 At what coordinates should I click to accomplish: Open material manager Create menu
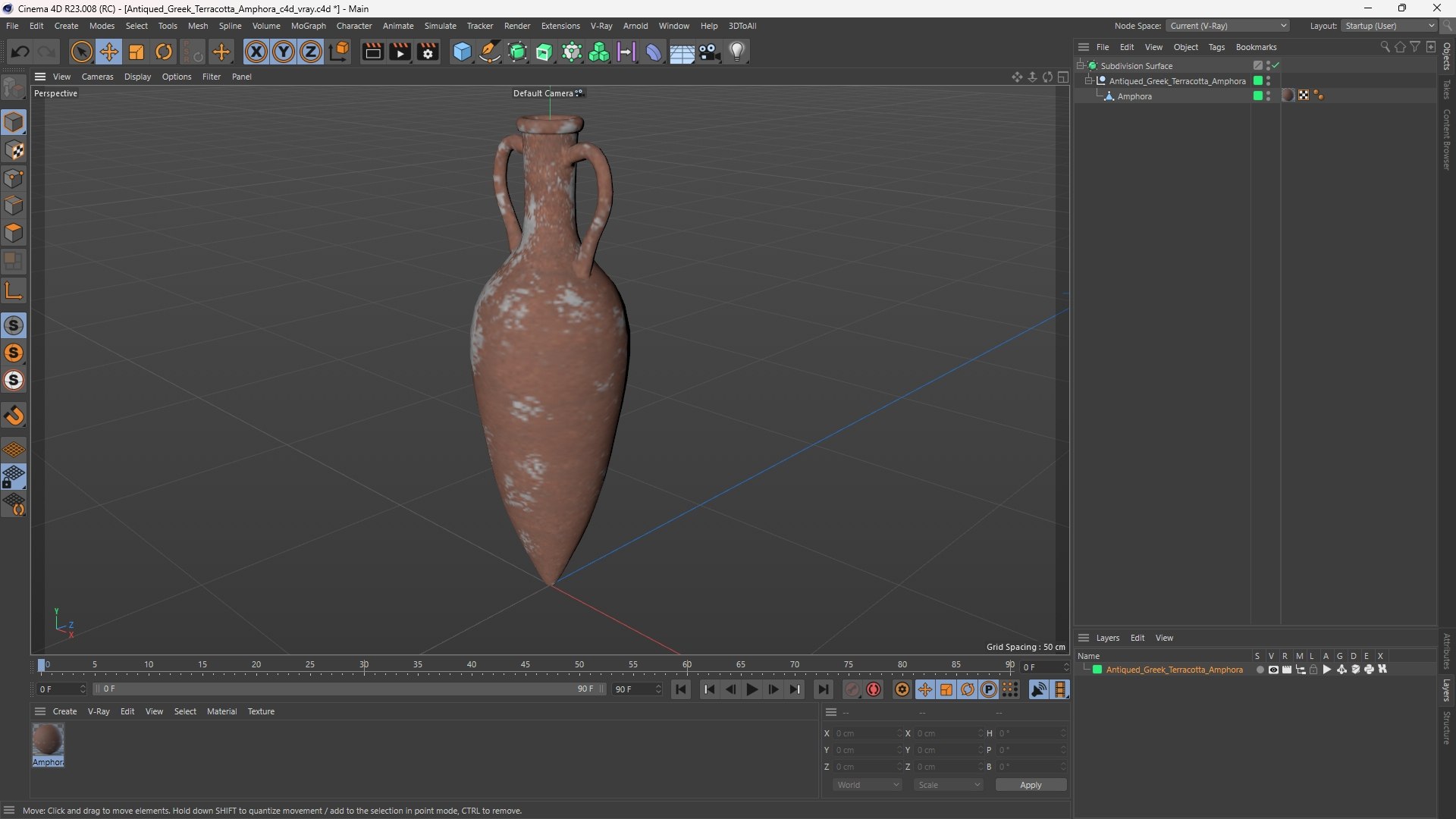[x=64, y=711]
